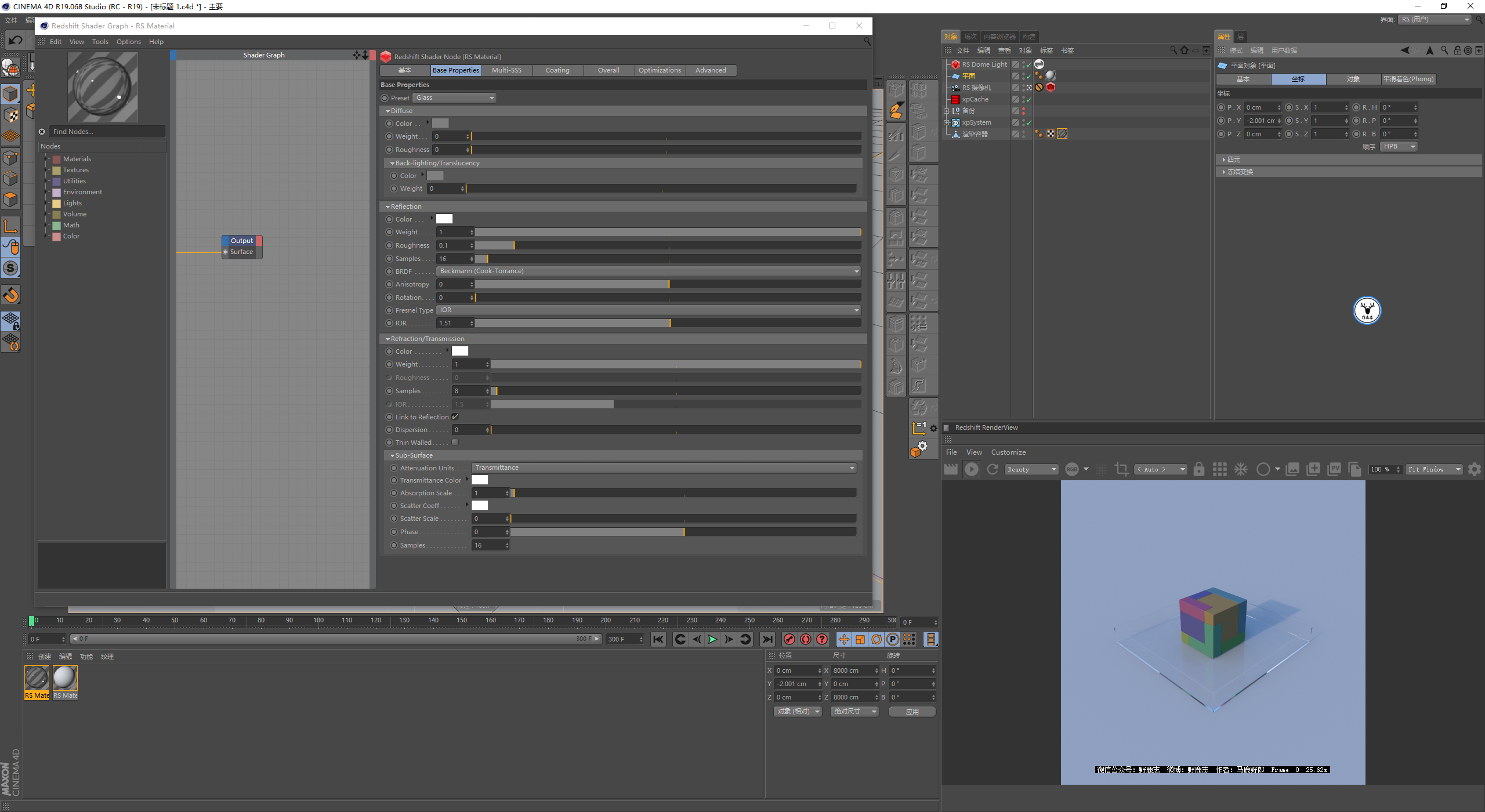Image resolution: width=1485 pixels, height=812 pixels.
Task: Open the BRDF Beckmann dropdown
Action: pos(649,271)
